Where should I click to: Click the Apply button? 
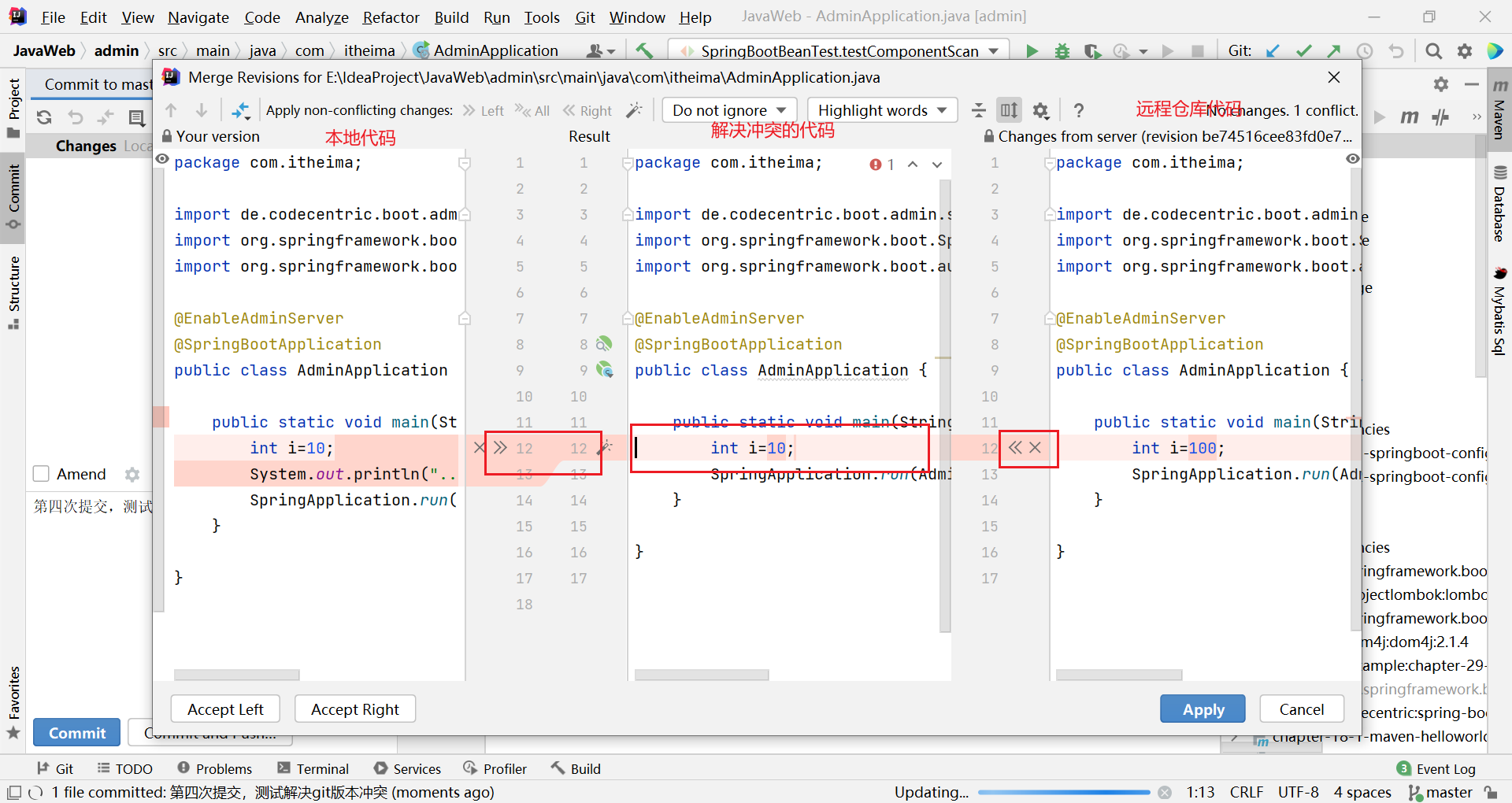(1203, 709)
